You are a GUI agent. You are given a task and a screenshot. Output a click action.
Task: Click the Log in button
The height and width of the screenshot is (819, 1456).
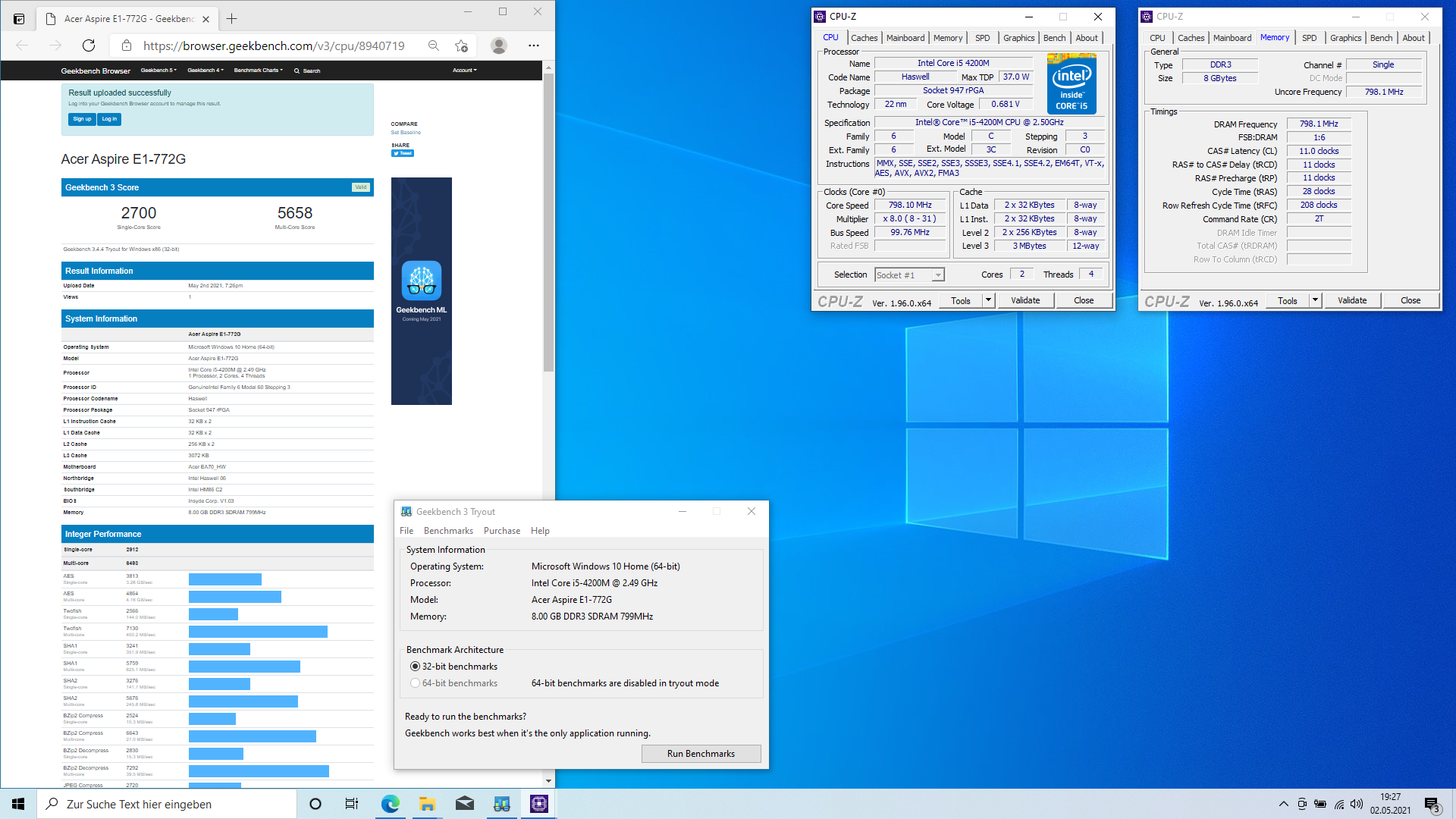coord(109,119)
